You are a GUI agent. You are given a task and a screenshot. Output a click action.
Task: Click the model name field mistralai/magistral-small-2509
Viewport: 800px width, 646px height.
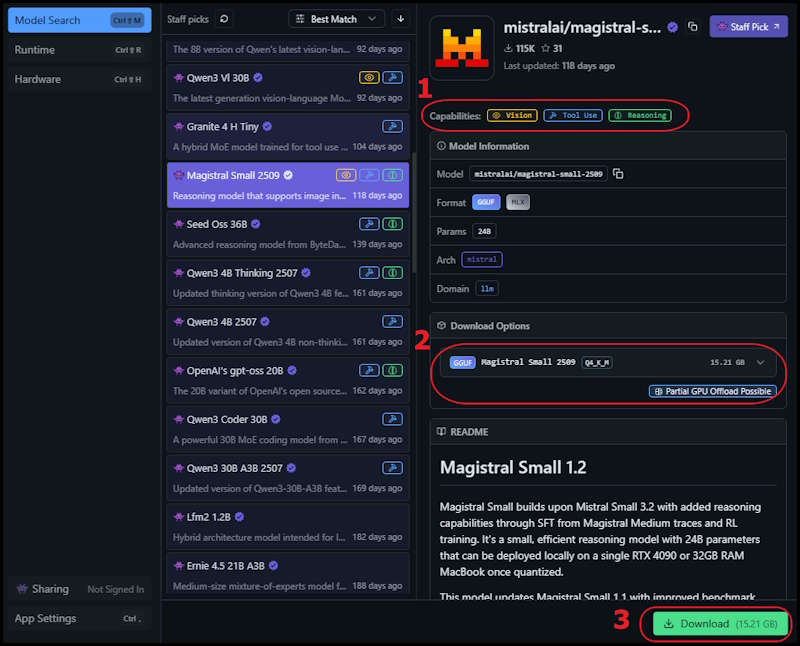pos(538,174)
